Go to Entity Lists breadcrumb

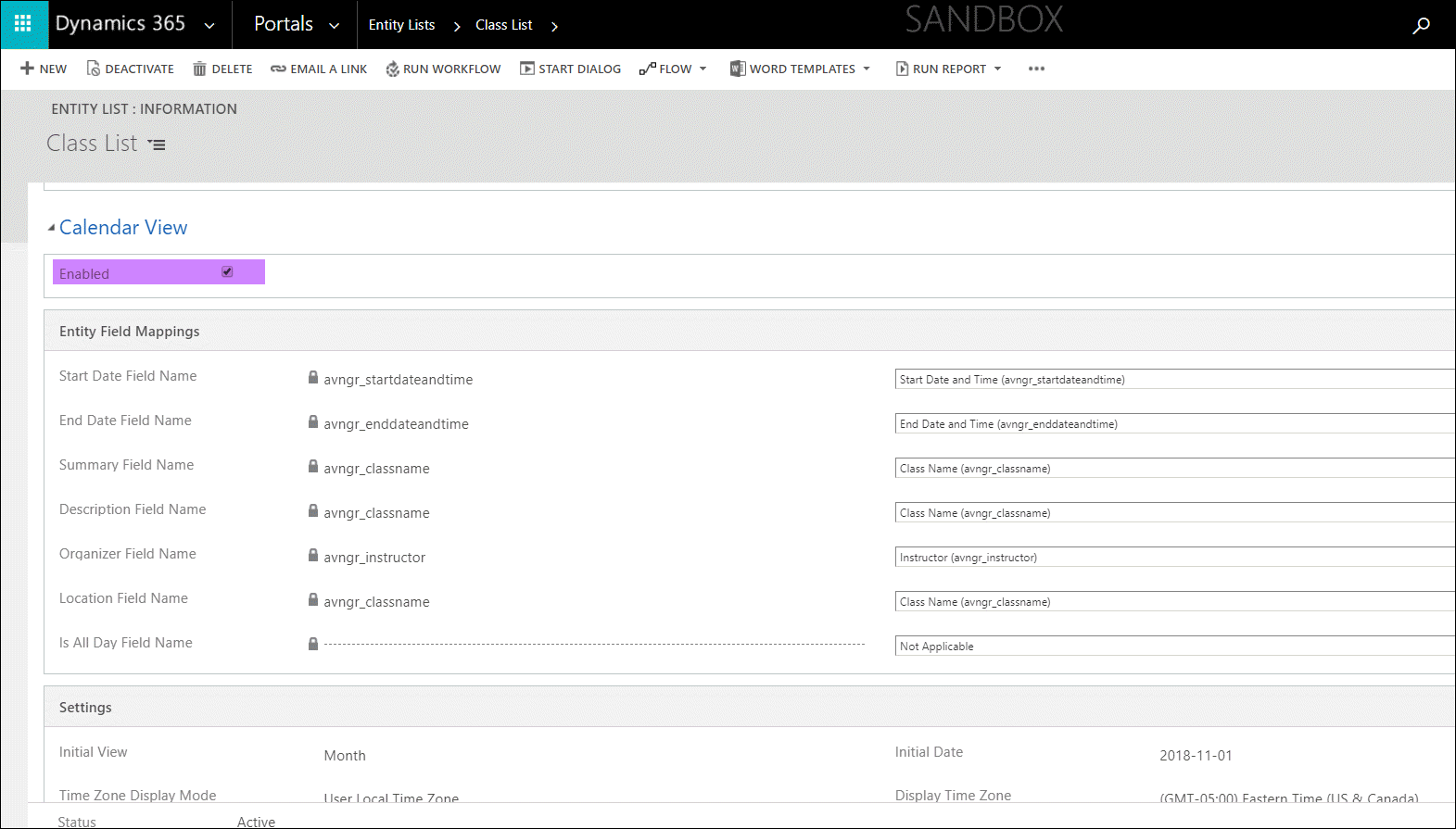(401, 25)
